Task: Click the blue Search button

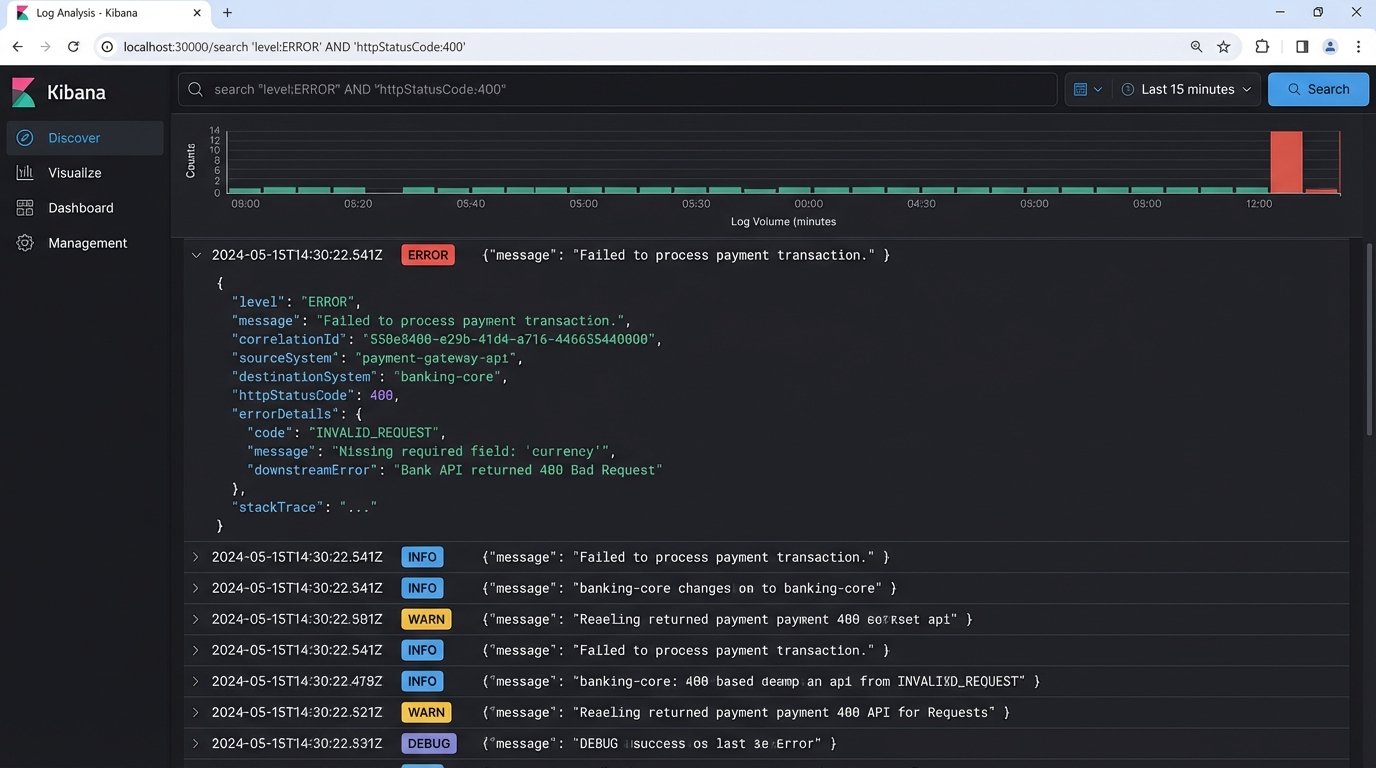Action: [1318, 89]
